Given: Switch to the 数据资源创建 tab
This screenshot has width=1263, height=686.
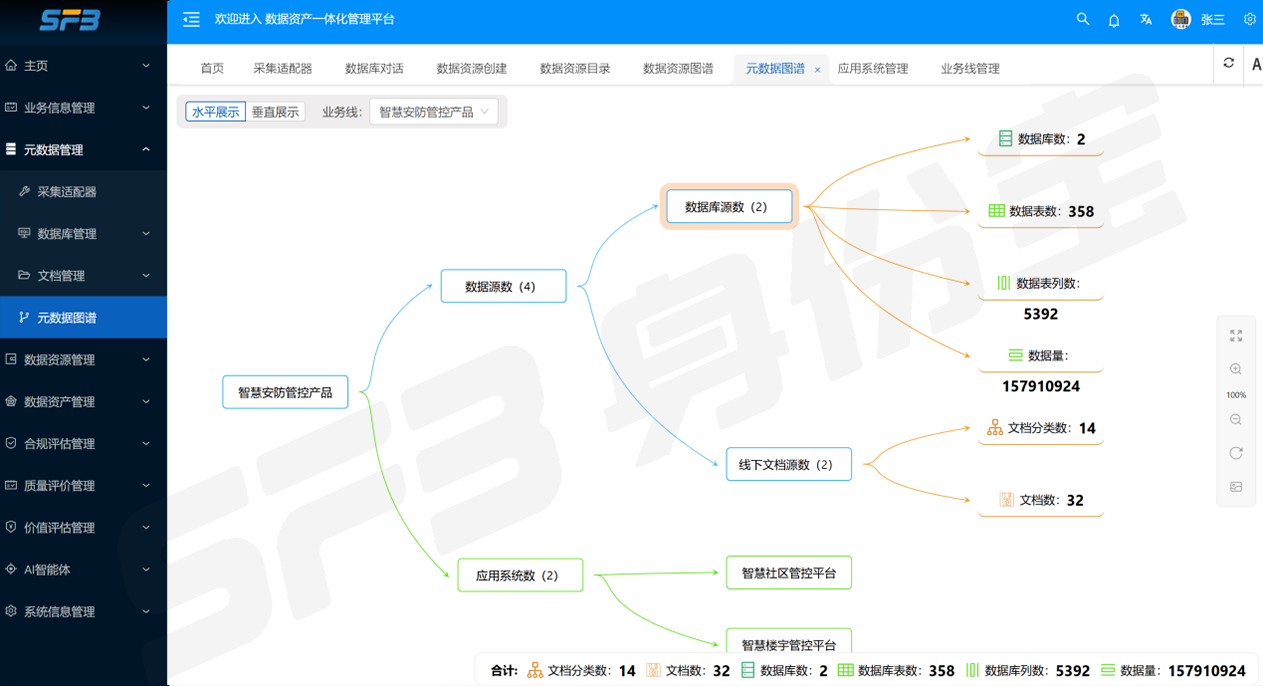Looking at the screenshot, I should [x=472, y=68].
